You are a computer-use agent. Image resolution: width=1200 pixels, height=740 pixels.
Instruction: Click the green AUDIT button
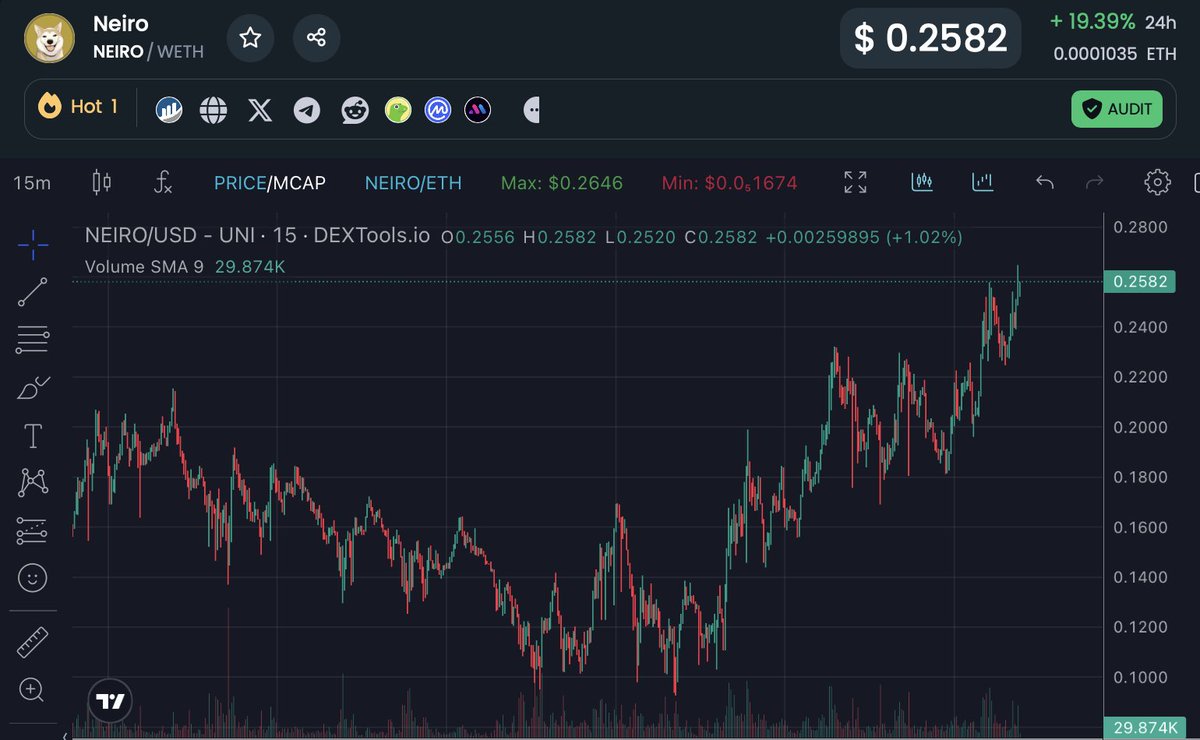[1117, 109]
